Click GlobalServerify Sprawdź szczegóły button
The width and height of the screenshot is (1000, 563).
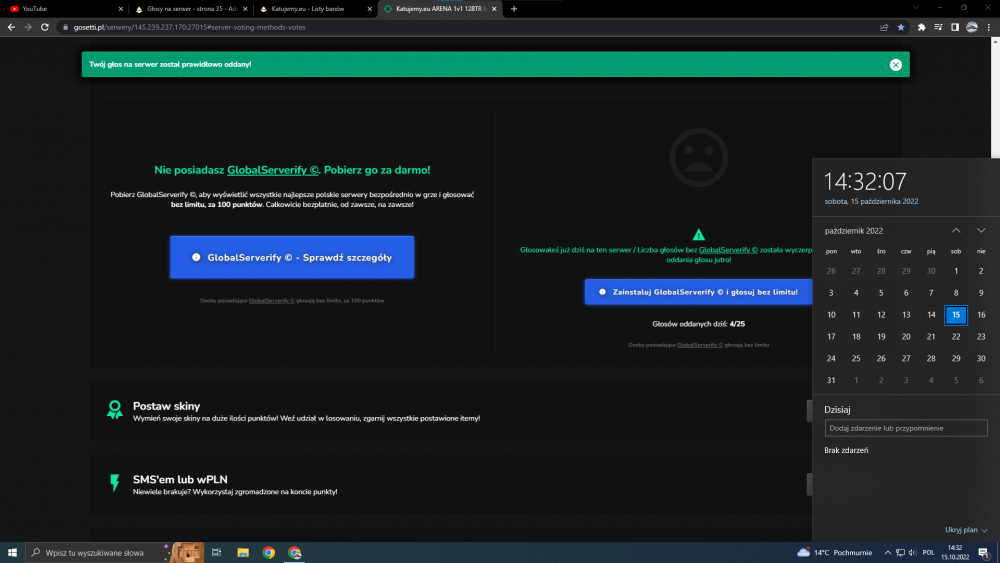pyautogui.click(x=292, y=257)
